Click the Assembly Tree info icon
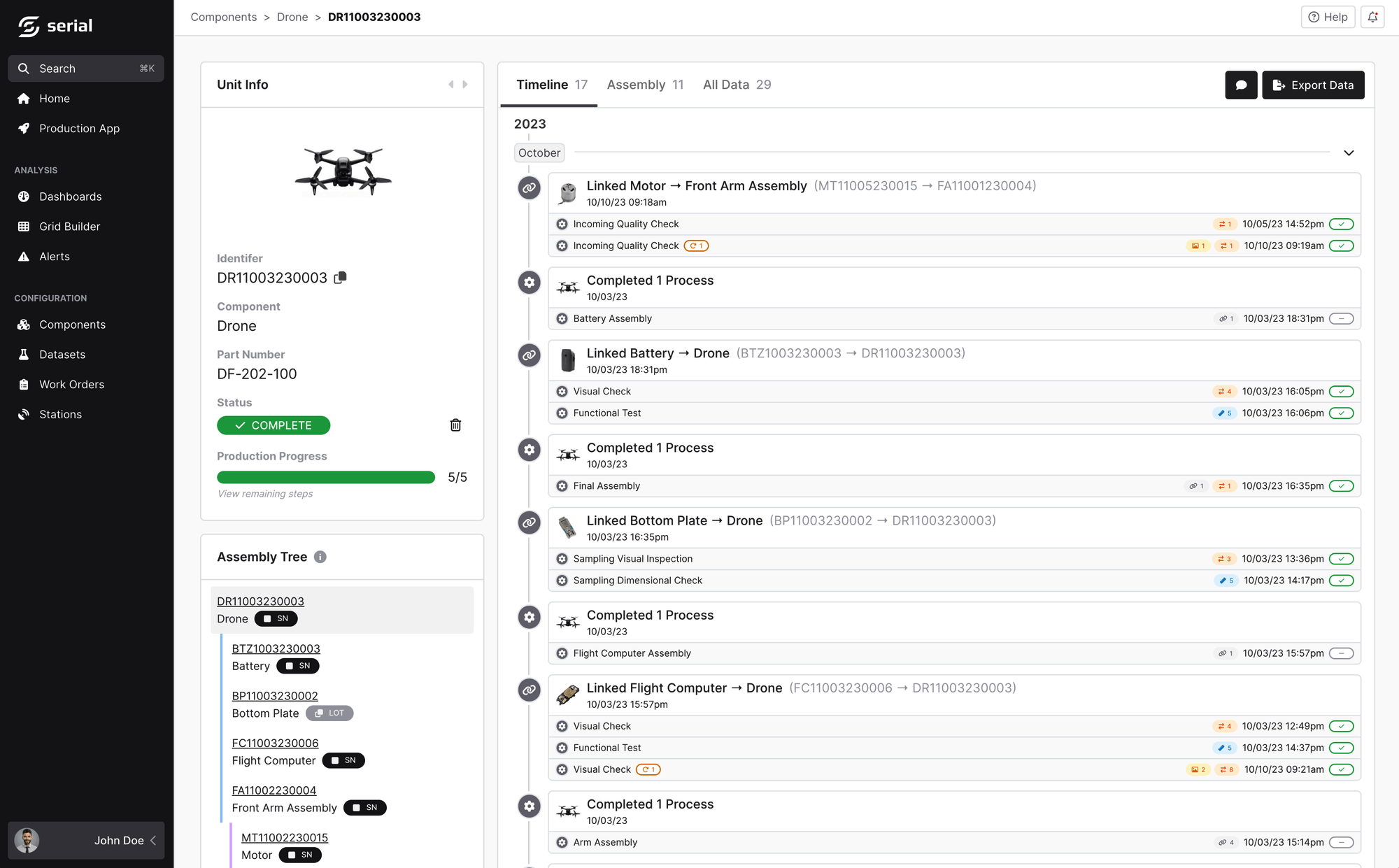 (320, 557)
